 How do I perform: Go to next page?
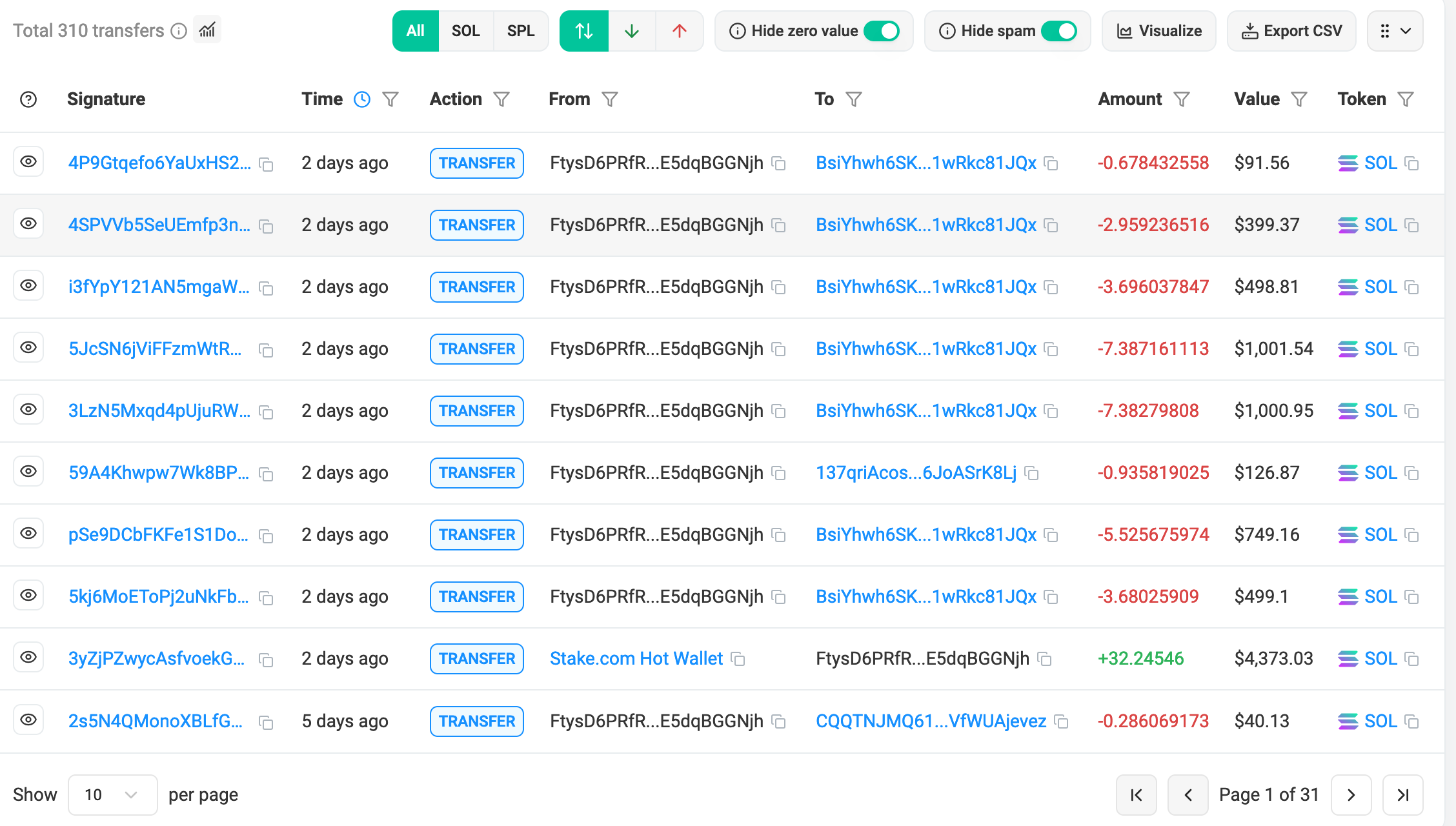coord(1351,794)
